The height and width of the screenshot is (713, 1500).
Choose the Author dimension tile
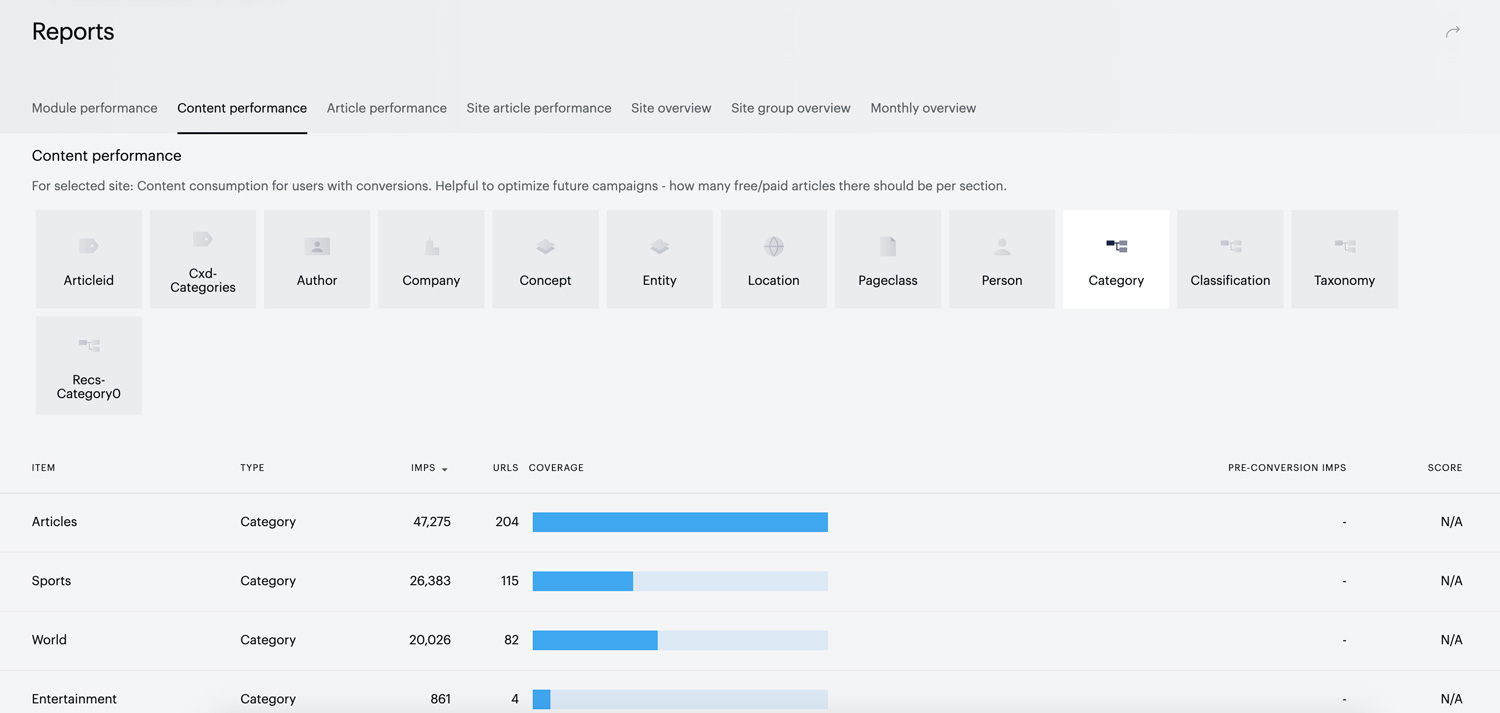tap(317, 259)
